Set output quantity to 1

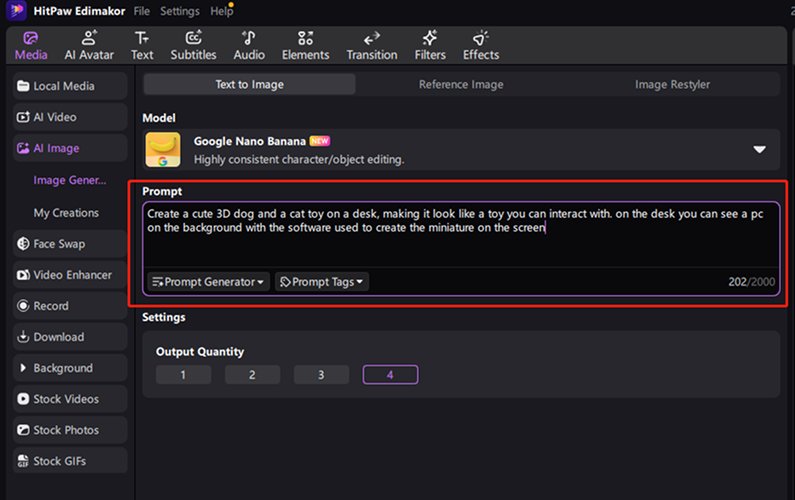tap(183, 375)
